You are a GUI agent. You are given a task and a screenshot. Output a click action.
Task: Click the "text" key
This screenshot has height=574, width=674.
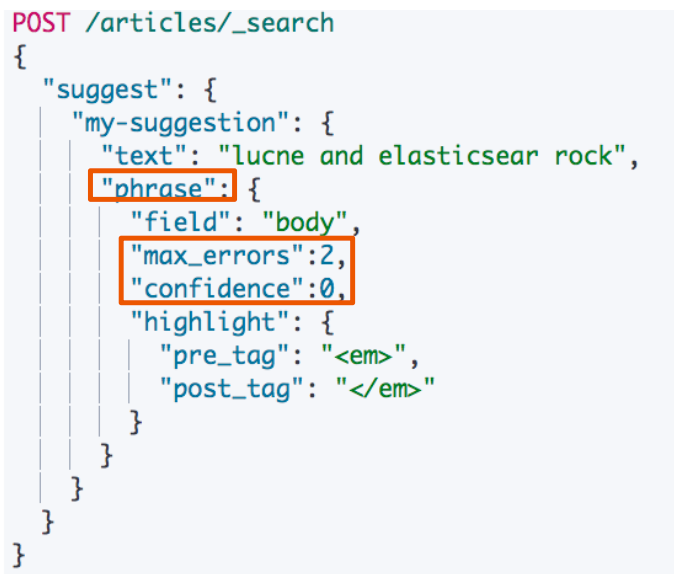[x=143, y=156]
